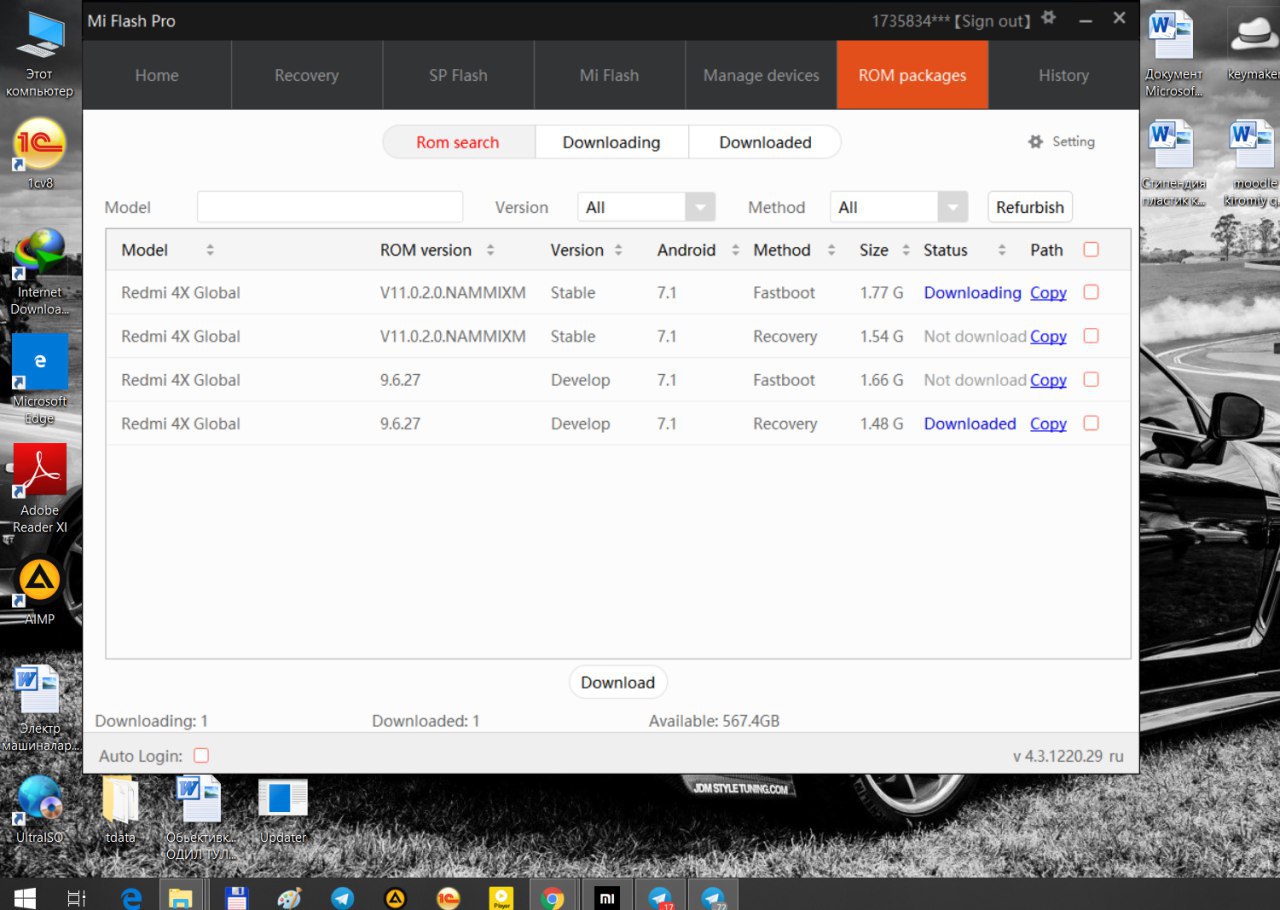Viewport: 1280px width, 910px height.
Task: Check the V11.0.2.0.NAMMIXM Recovery row checkbox
Action: click(x=1091, y=336)
